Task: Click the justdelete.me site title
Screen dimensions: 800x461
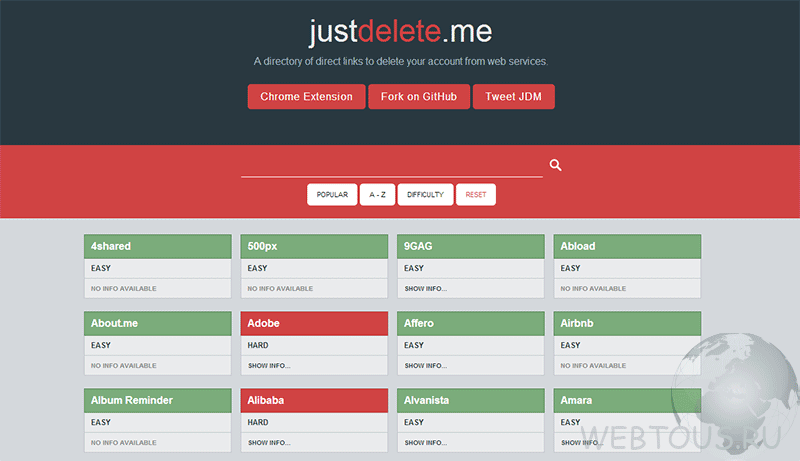Action: coord(400,32)
